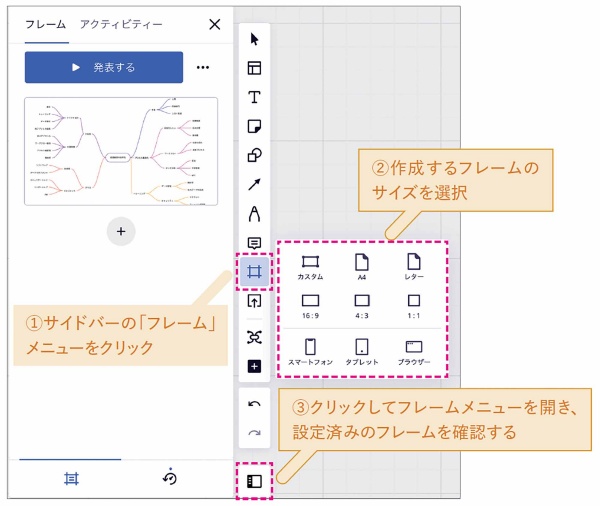Screen dimensions: 600x506
Task: Open the mind map frame thumbnail
Action: pyautogui.click(x=121, y=151)
